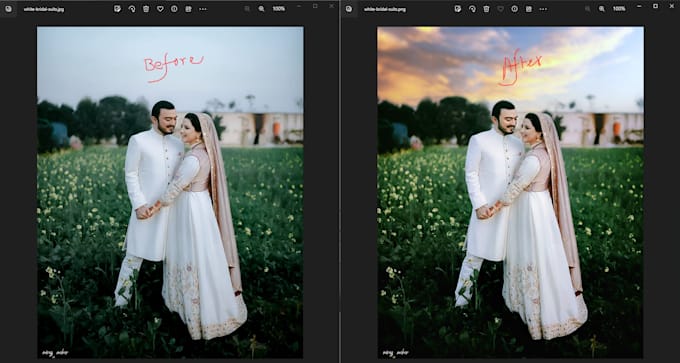The height and width of the screenshot is (363, 680).
Task: Maximize the right Photos window
Action: click(x=655, y=6)
